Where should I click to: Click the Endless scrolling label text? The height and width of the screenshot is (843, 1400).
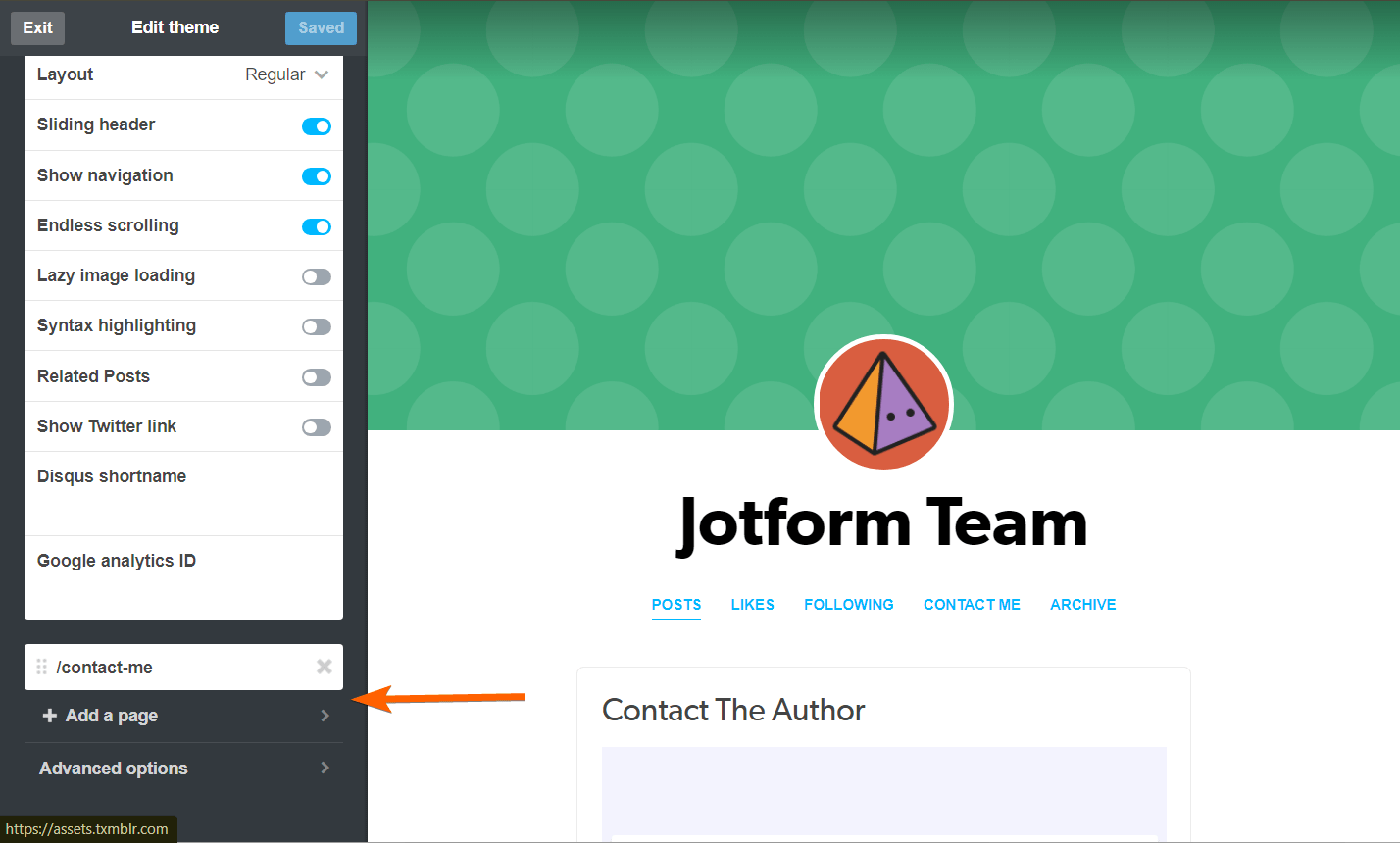point(108,225)
